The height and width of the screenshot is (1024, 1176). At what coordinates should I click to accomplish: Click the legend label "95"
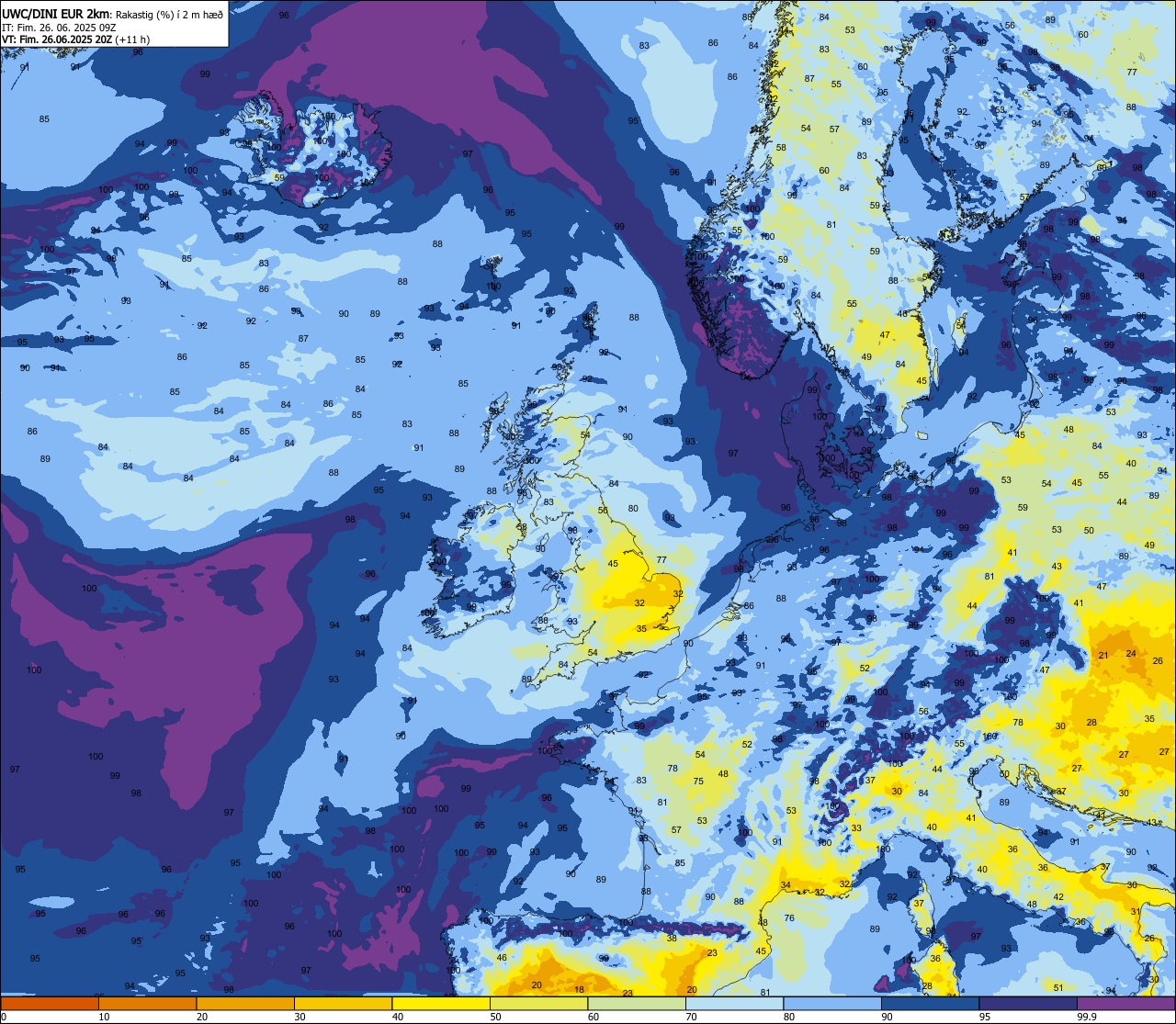985,1017
